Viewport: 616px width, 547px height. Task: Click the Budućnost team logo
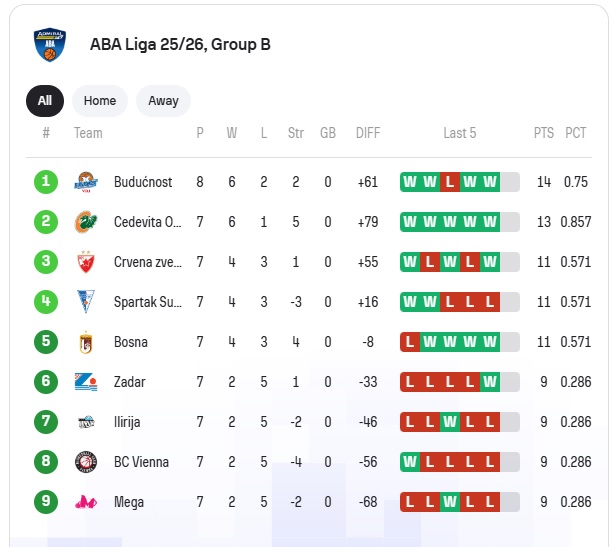(x=86, y=182)
